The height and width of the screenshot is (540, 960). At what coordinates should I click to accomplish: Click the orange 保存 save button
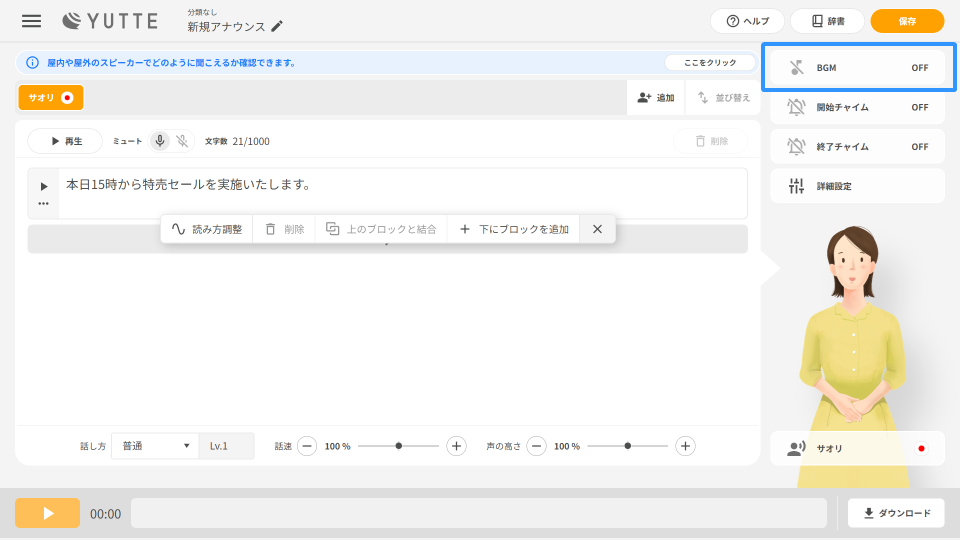pyautogui.click(x=907, y=21)
